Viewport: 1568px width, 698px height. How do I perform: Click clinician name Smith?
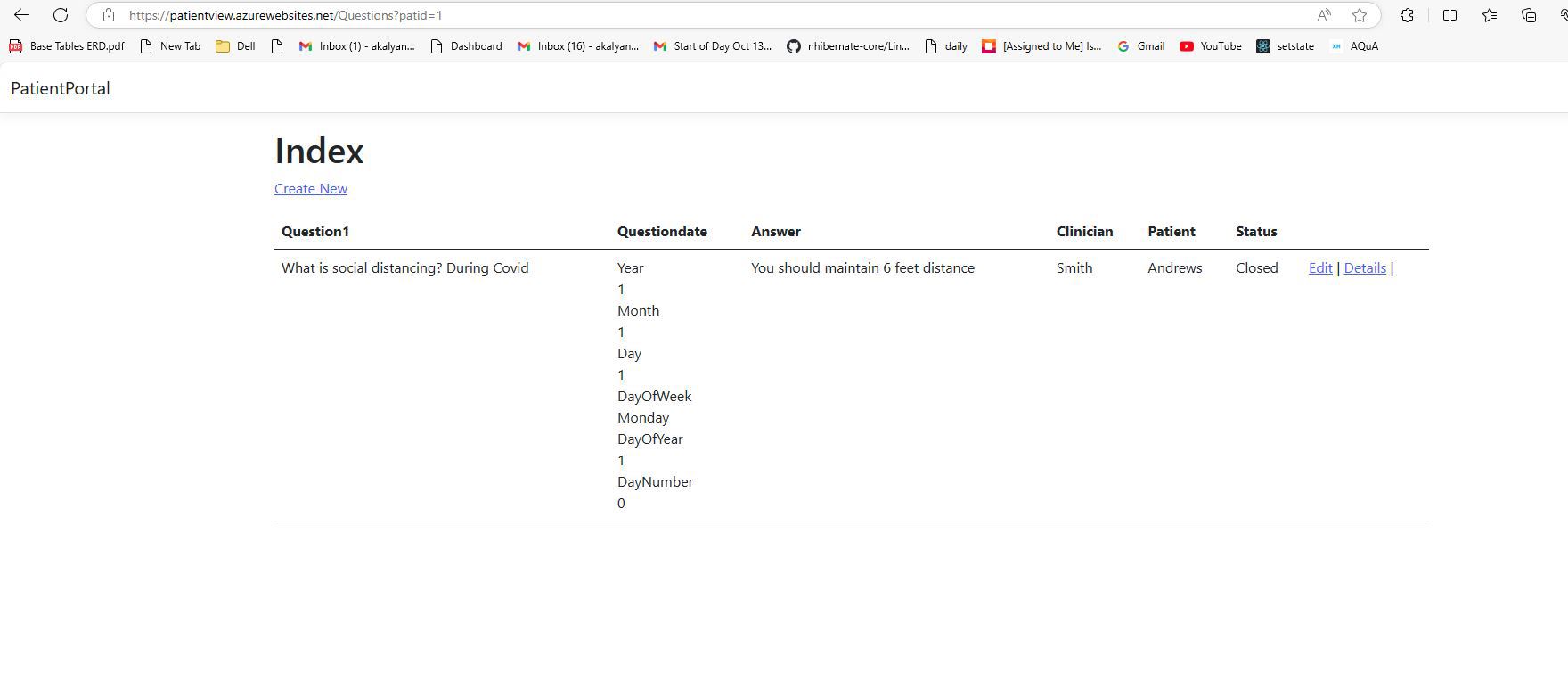pos(1074,268)
